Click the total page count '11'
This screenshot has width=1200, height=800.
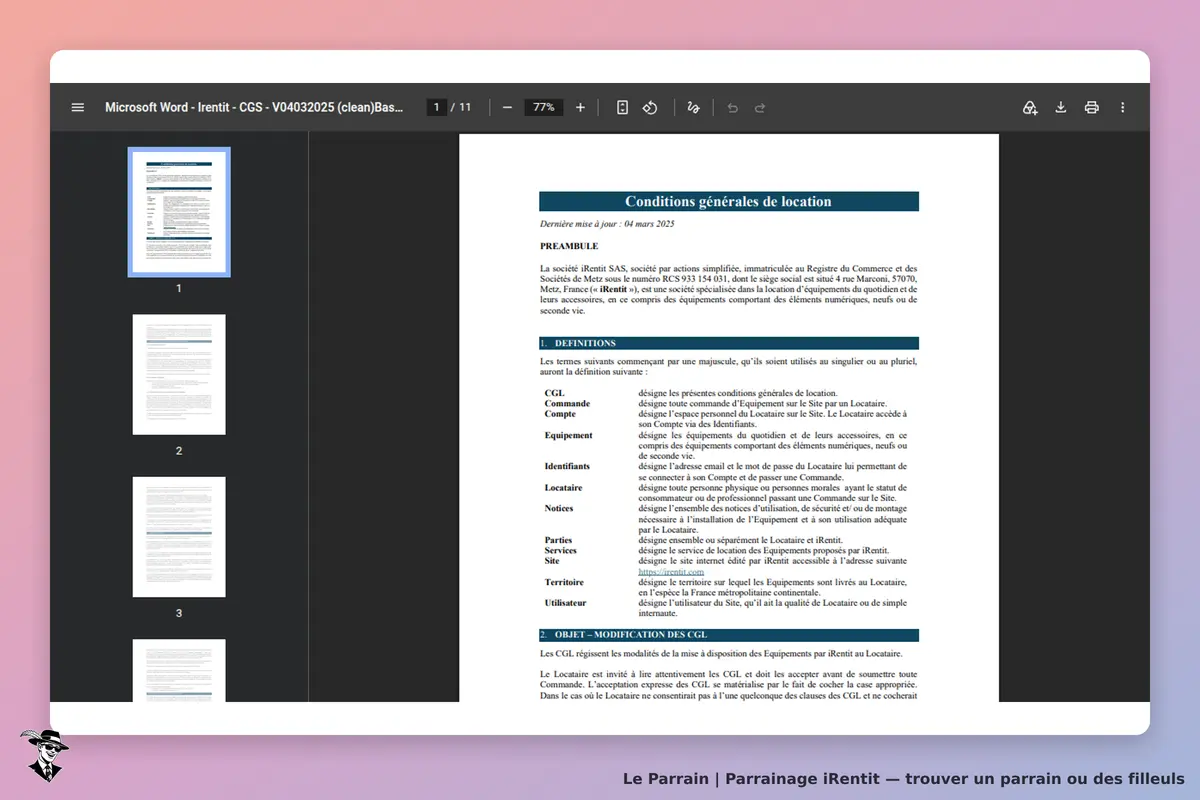click(x=465, y=107)
